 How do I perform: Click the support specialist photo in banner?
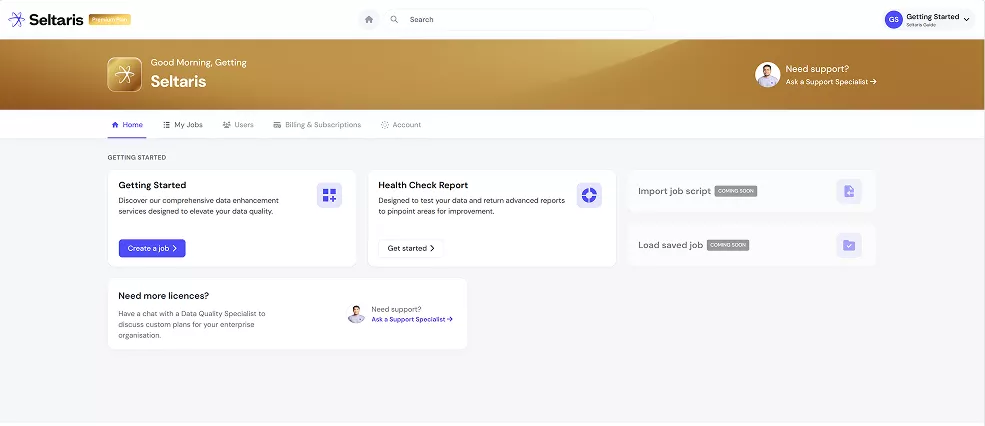tap(767, 75)
